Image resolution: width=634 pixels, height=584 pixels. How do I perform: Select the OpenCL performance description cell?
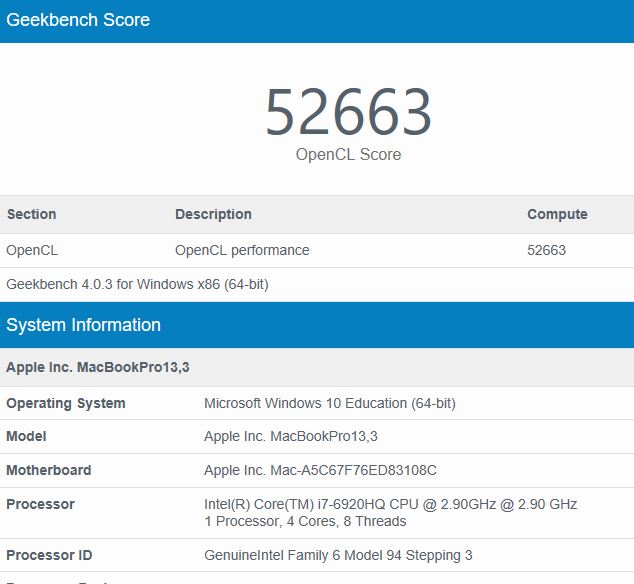tap(242, 250)
